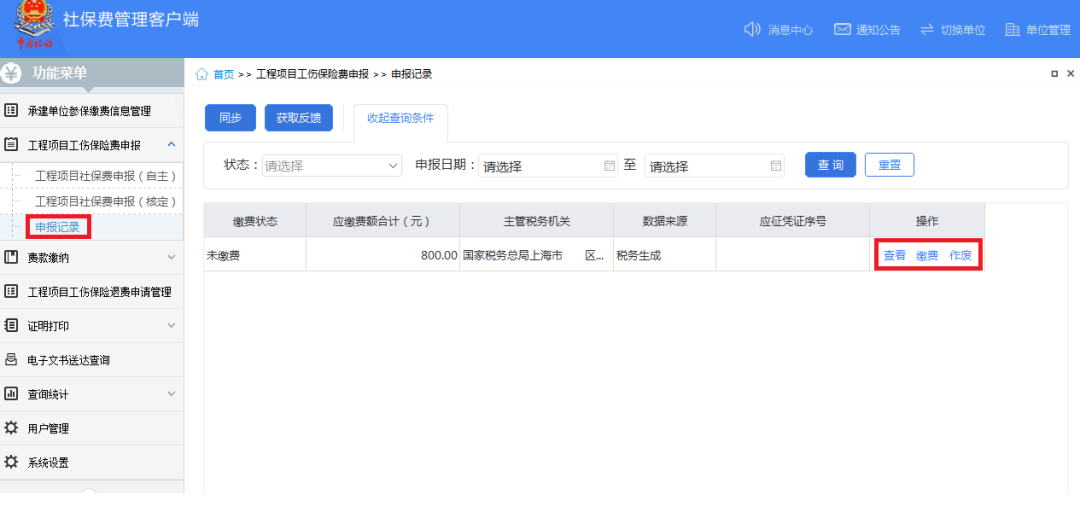Collapse 工程项目工伤保险费申报 menu section
Image resolution: width=1080 pixels, height=524 pixels.
tap(171, 145)
